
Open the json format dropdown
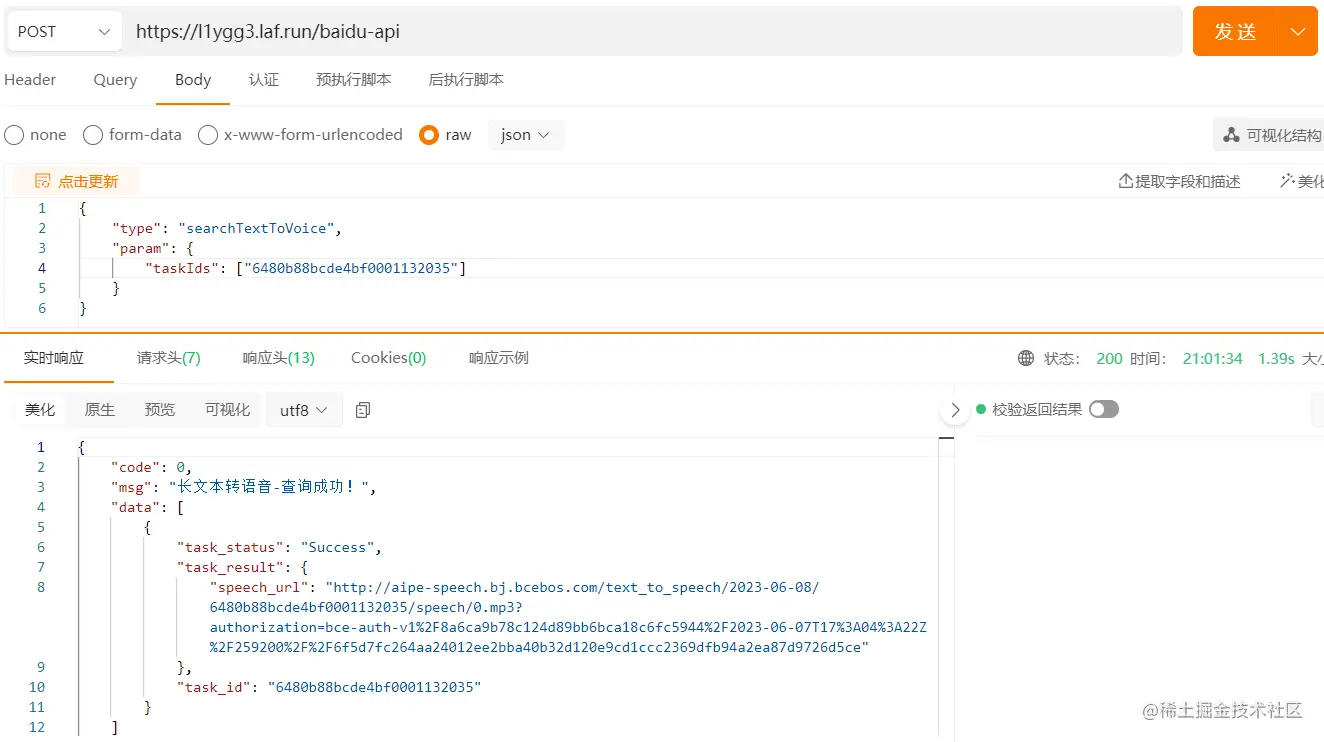point(526,135)
